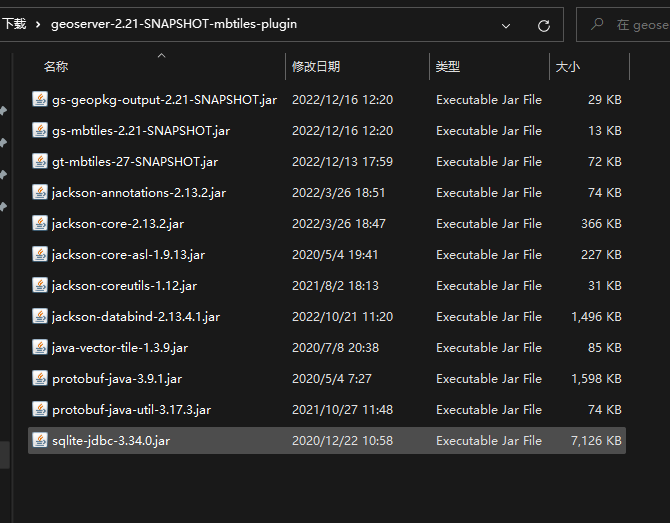
Task: Expand the breadcrumb chevron after 下载
Action: coord(37,24)
